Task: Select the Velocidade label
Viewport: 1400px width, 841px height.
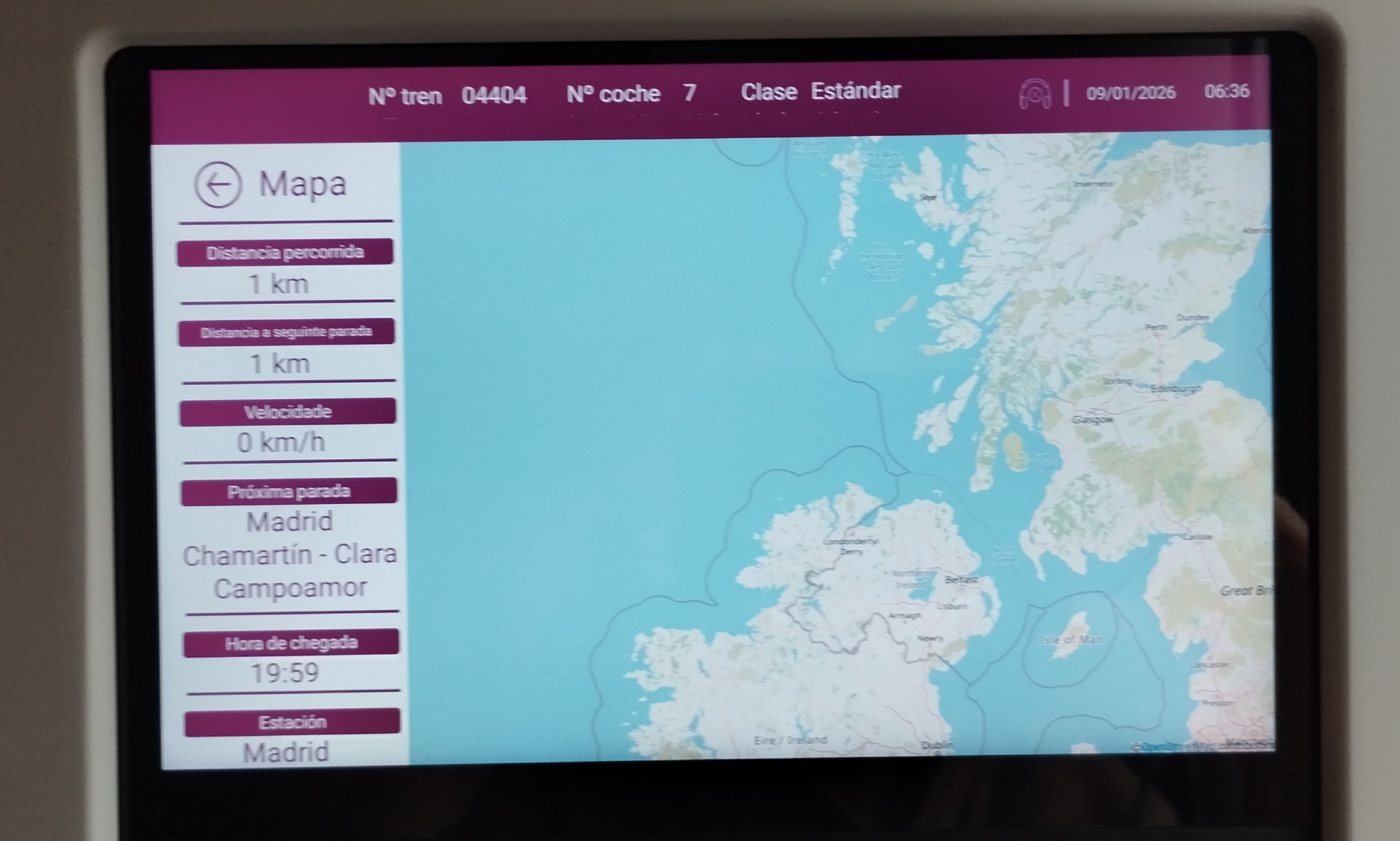Action: [x=288, y=412]
